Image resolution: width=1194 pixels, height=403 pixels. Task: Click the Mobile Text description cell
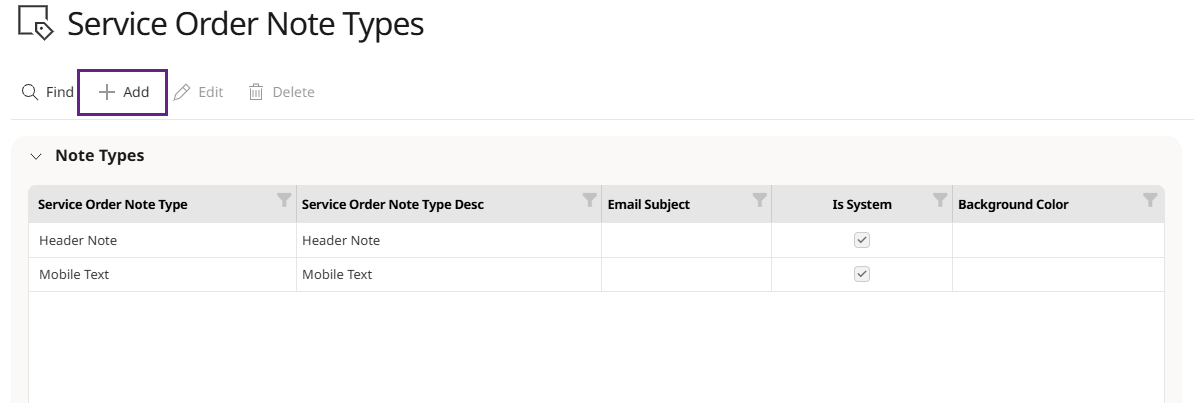click(x=449, y=274)
